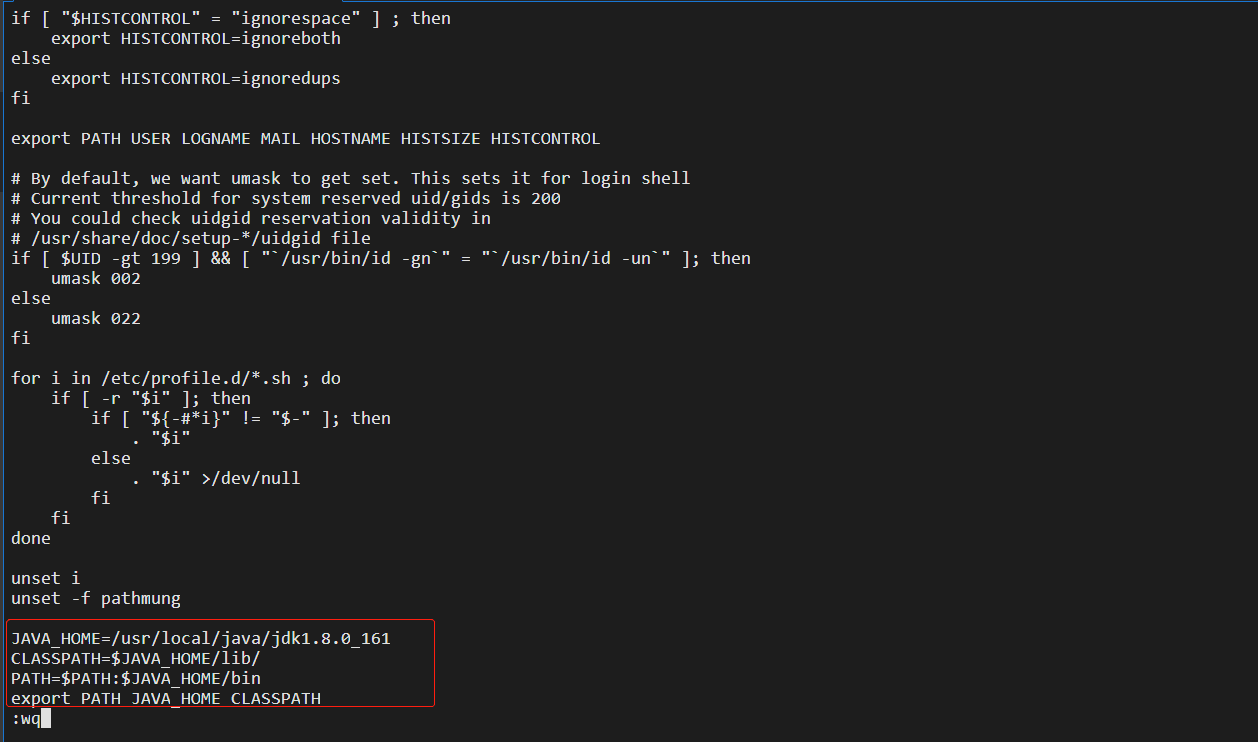Click the 'CLASSPATH=$JAVA_HOME/lib/' line
Viewport: 1258px width, 742px height.
(136, 658)
